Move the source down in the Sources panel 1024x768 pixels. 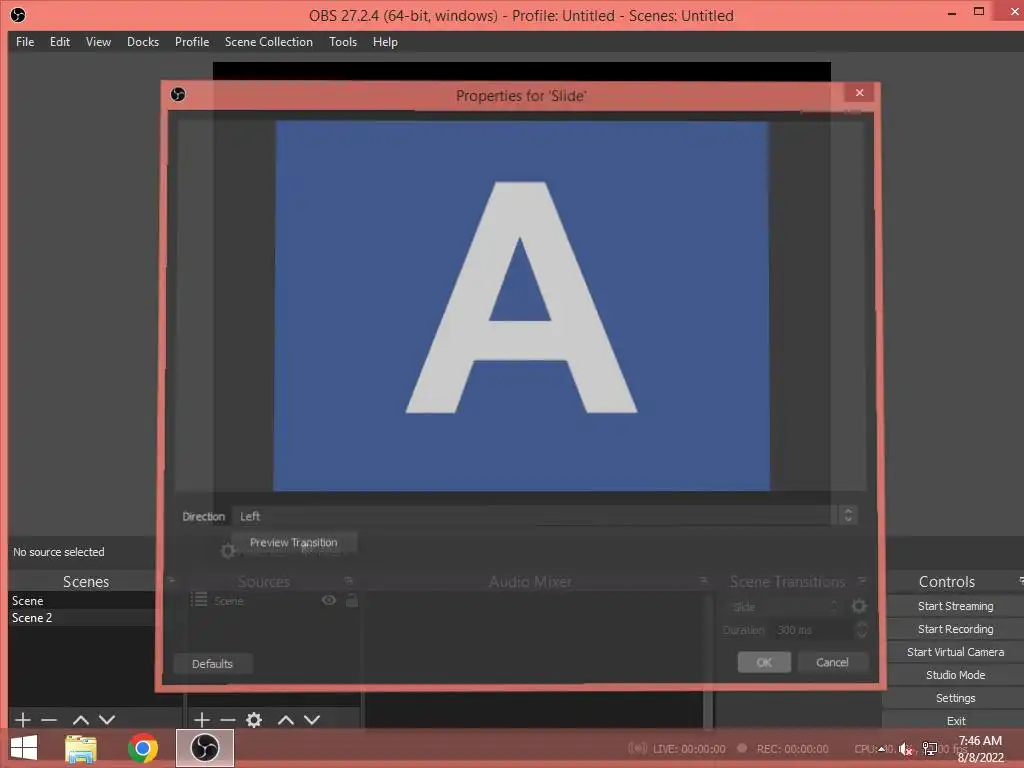pos(312,720)
